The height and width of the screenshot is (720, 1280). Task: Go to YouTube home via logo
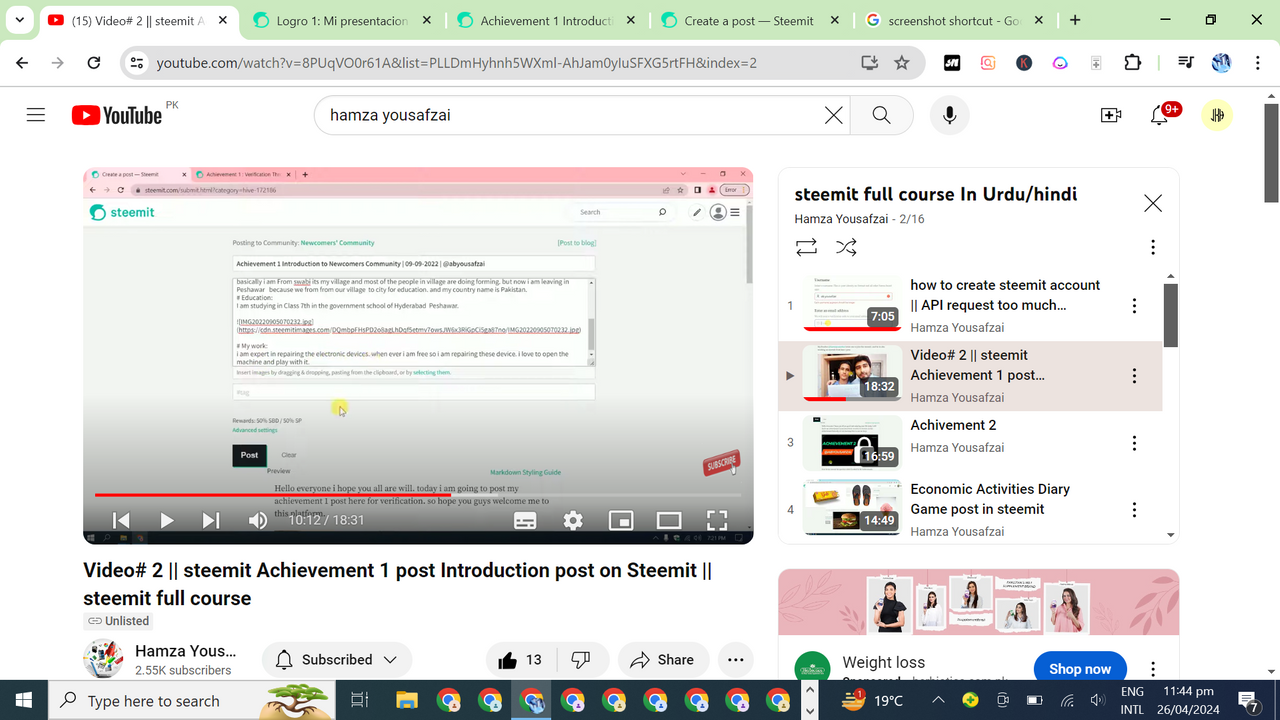pyautogui.click(x=117, y=115)
